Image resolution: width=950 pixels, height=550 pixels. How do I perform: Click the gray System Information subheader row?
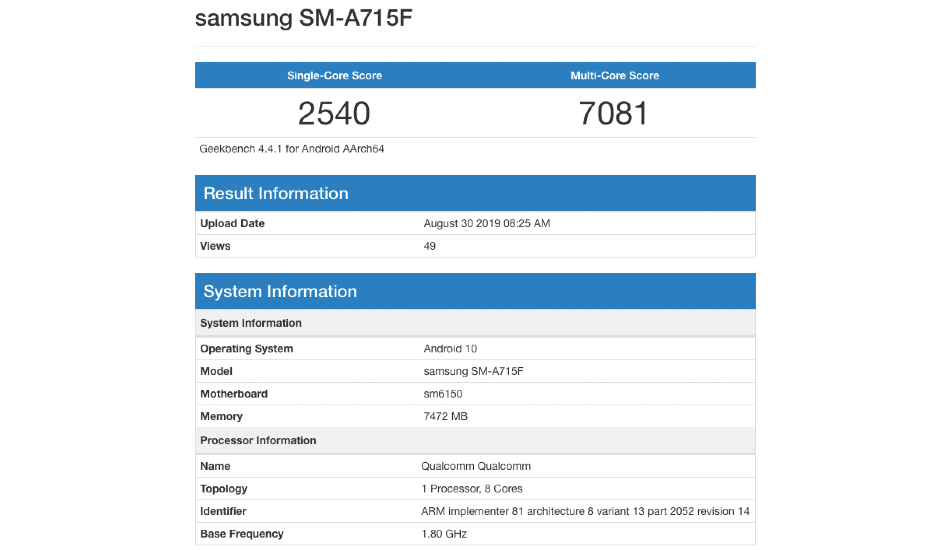click(475, 323)
